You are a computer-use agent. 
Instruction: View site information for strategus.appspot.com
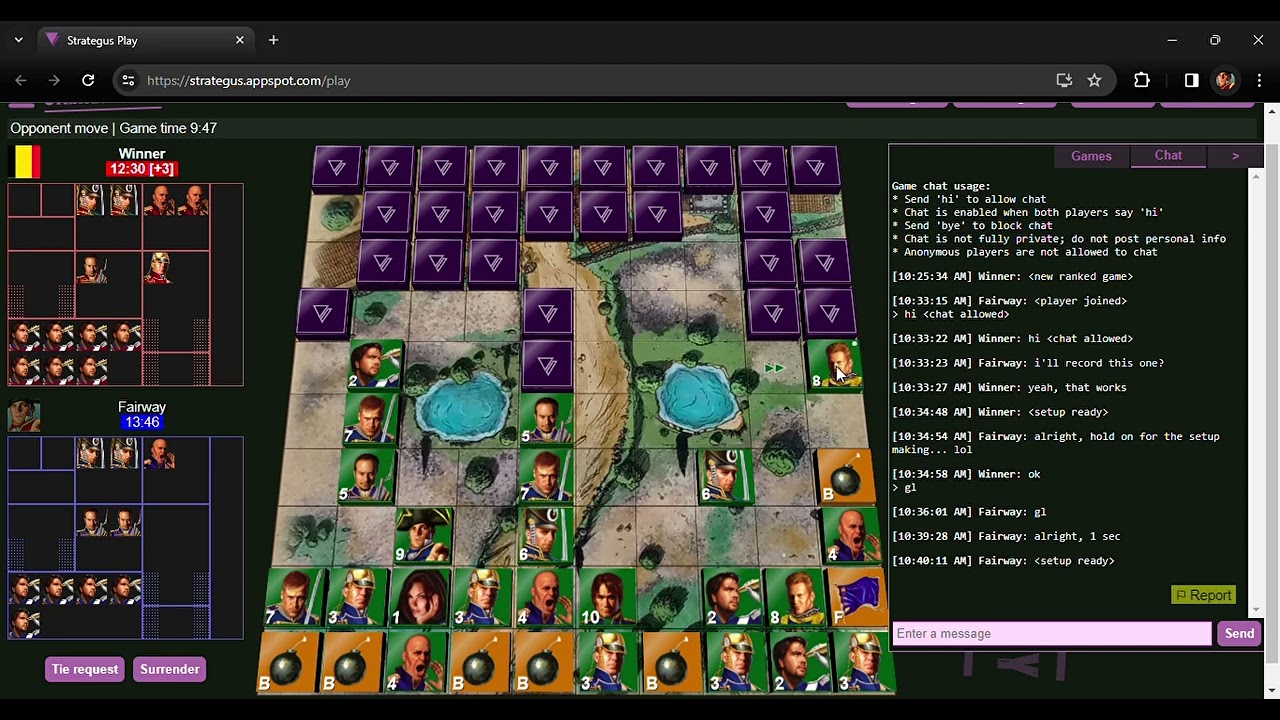tap(127, 80)
